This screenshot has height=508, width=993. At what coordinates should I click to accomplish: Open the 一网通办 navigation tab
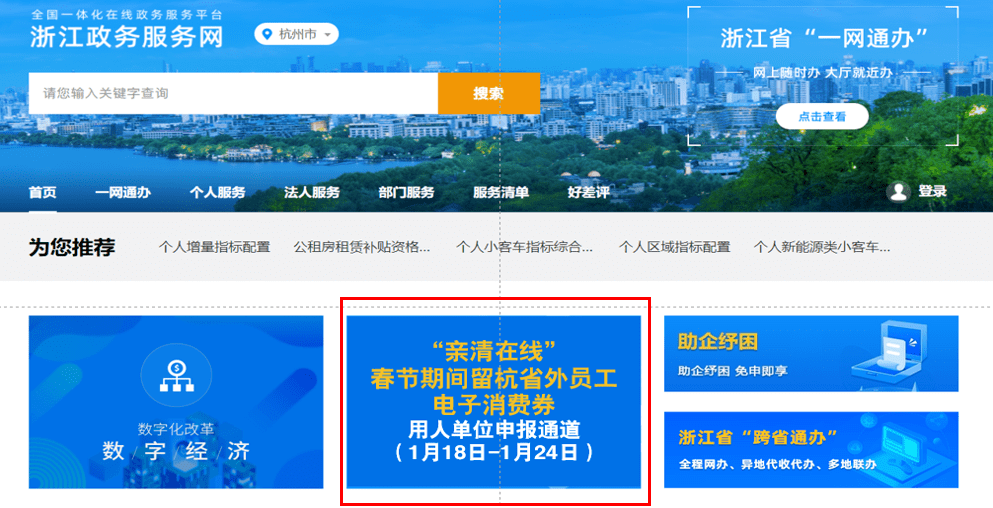pyautogui.click(x=123, y=193)
